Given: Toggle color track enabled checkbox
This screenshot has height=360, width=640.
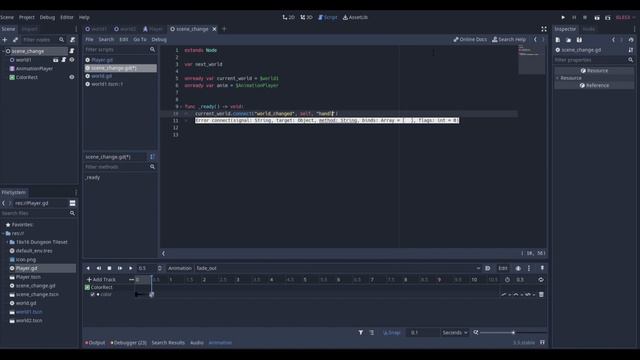Looking at the screenshot, I should [93, 294].
